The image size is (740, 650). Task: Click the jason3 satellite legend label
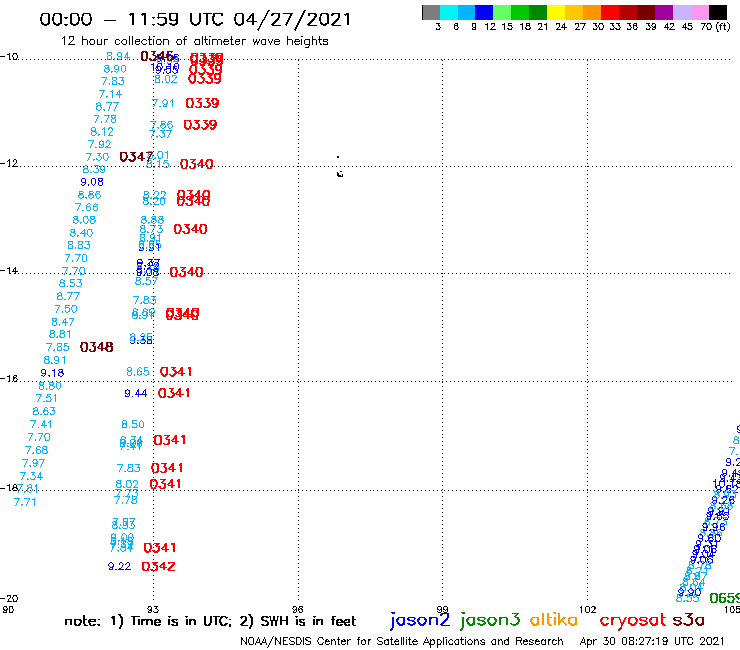pyautogui.click(x=490, y=620)
